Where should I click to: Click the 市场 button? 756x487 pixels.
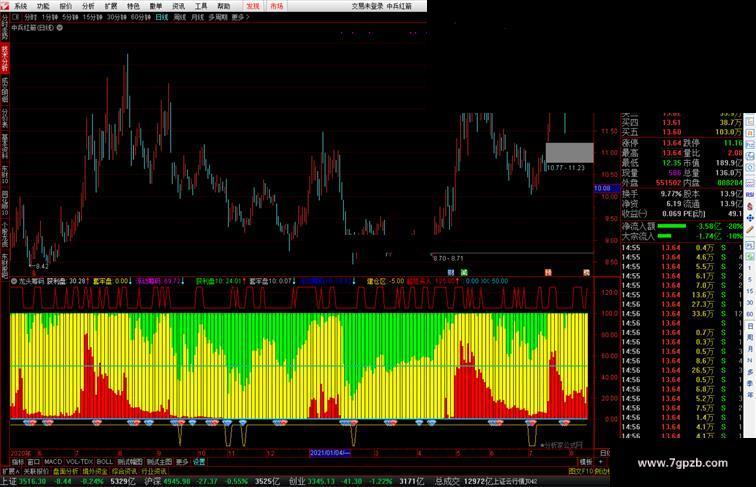point(277,6)
